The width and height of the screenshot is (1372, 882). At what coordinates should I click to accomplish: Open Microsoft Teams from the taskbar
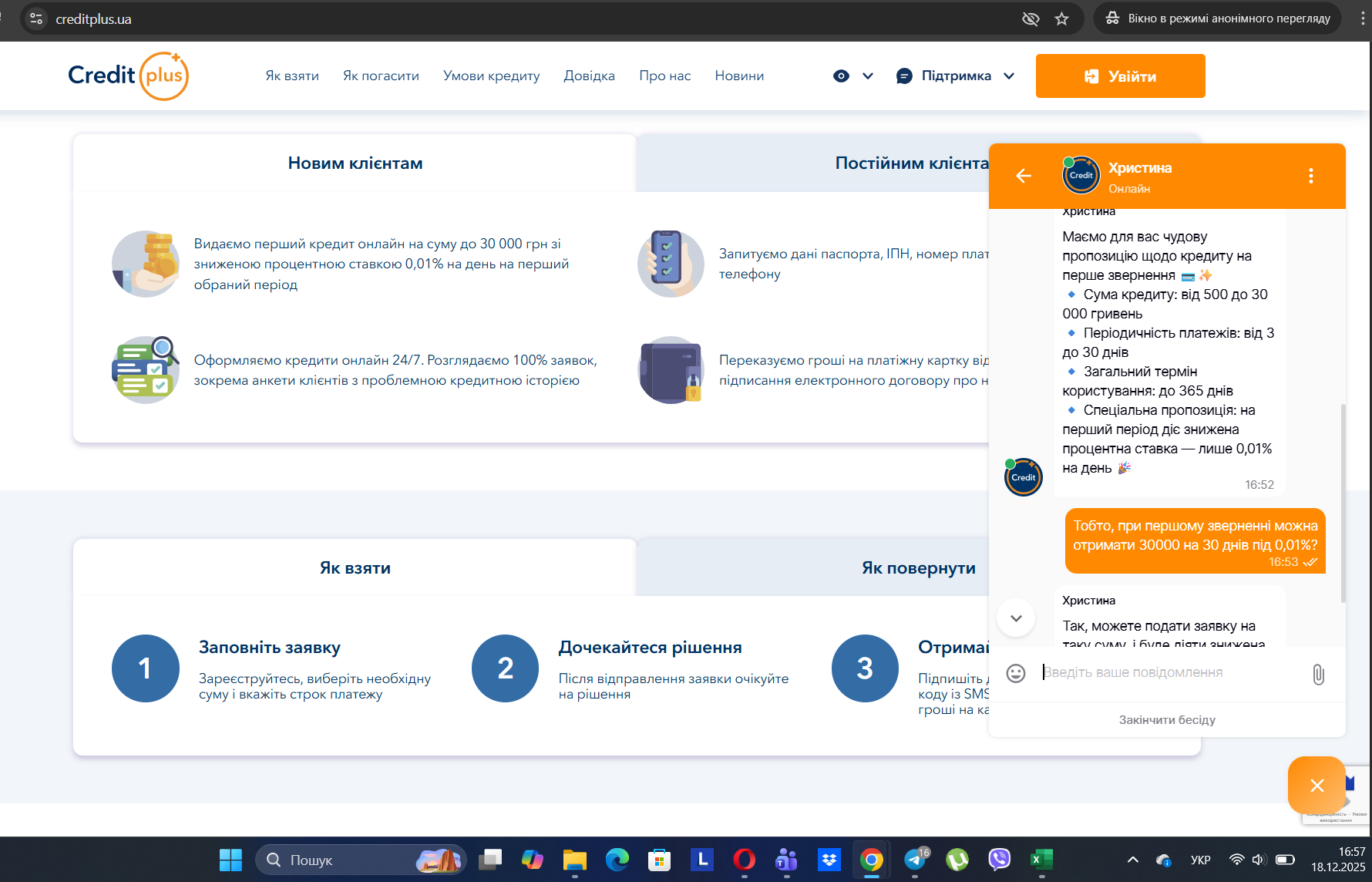(787, 860)
